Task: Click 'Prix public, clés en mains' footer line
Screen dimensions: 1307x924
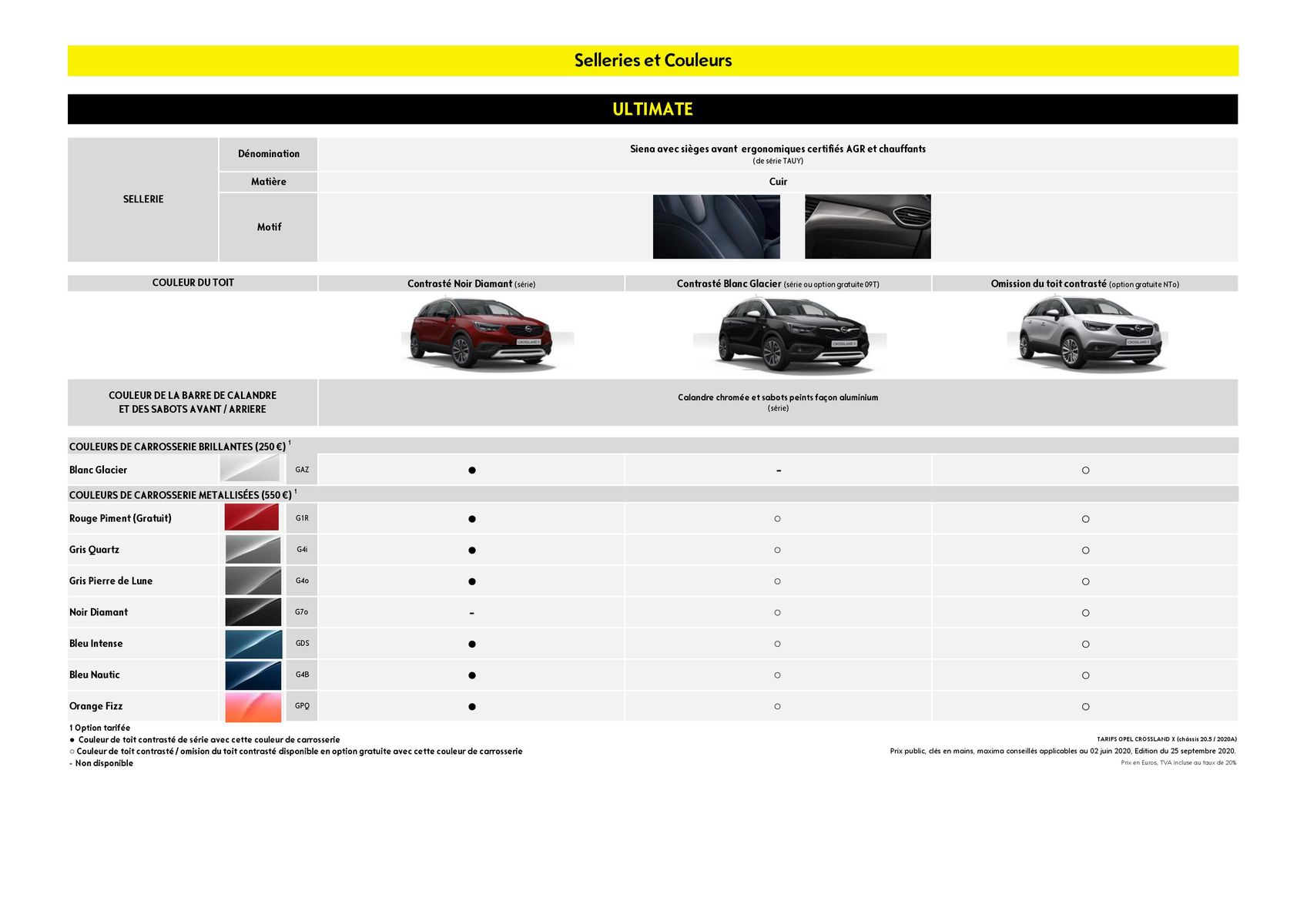Action: [1063, 751]
